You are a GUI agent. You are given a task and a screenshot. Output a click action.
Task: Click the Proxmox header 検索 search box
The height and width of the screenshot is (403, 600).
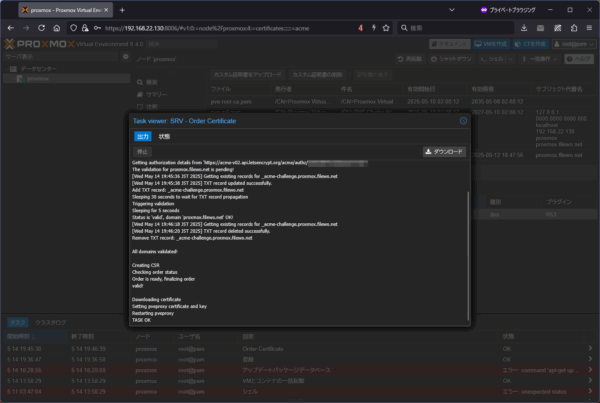[x=182, y=44]
